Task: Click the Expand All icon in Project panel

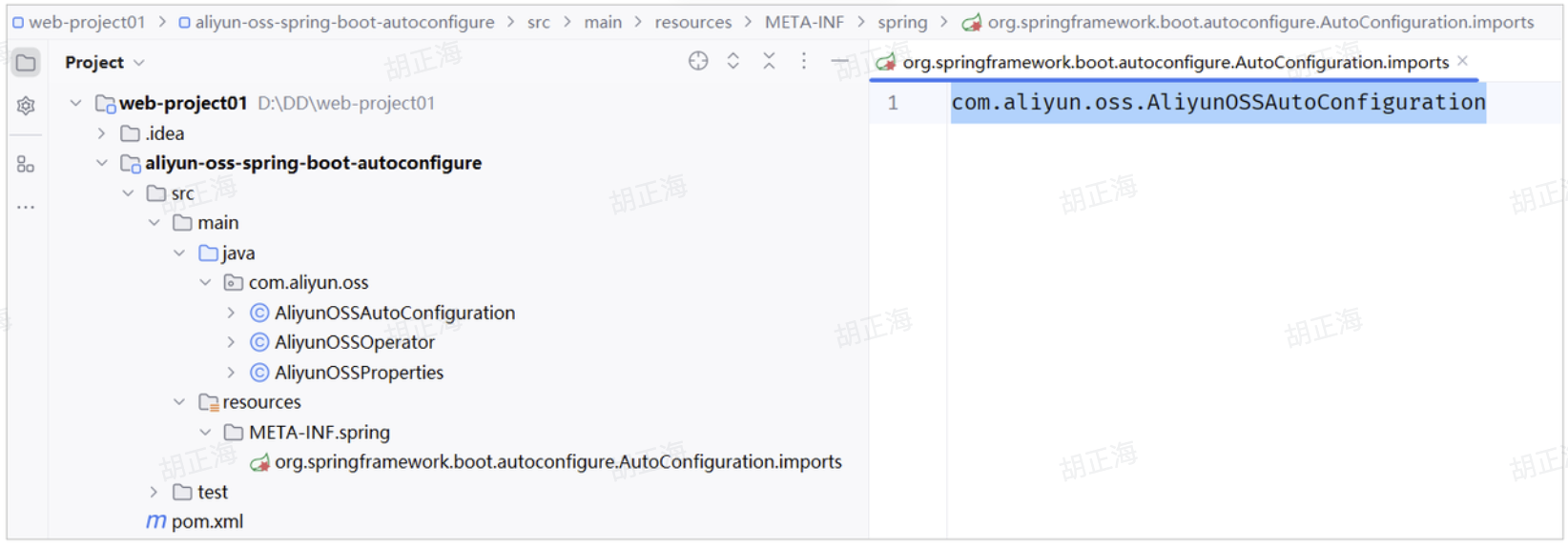Action: tap(733, 61)
